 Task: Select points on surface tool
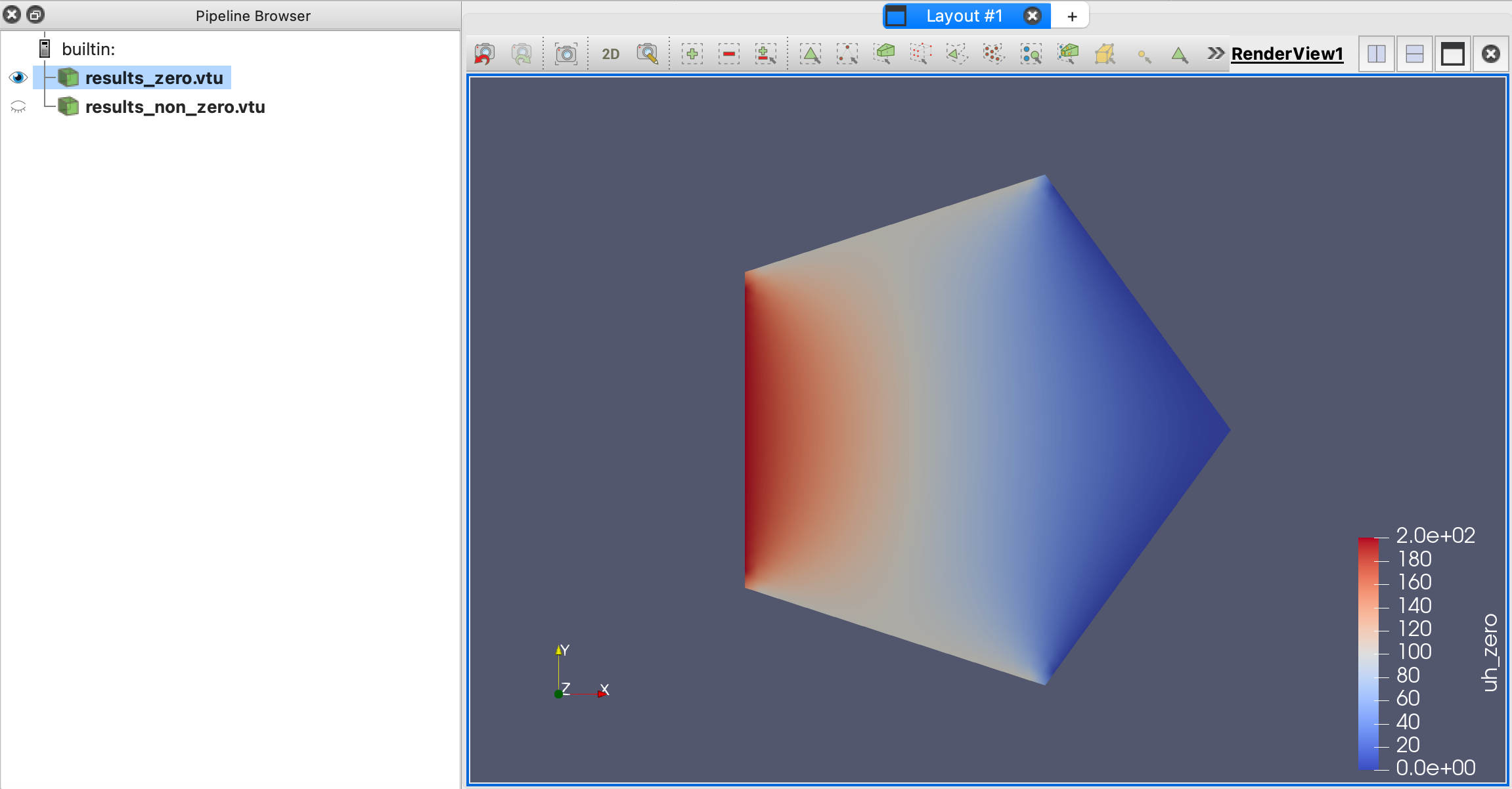click(847, 54)
